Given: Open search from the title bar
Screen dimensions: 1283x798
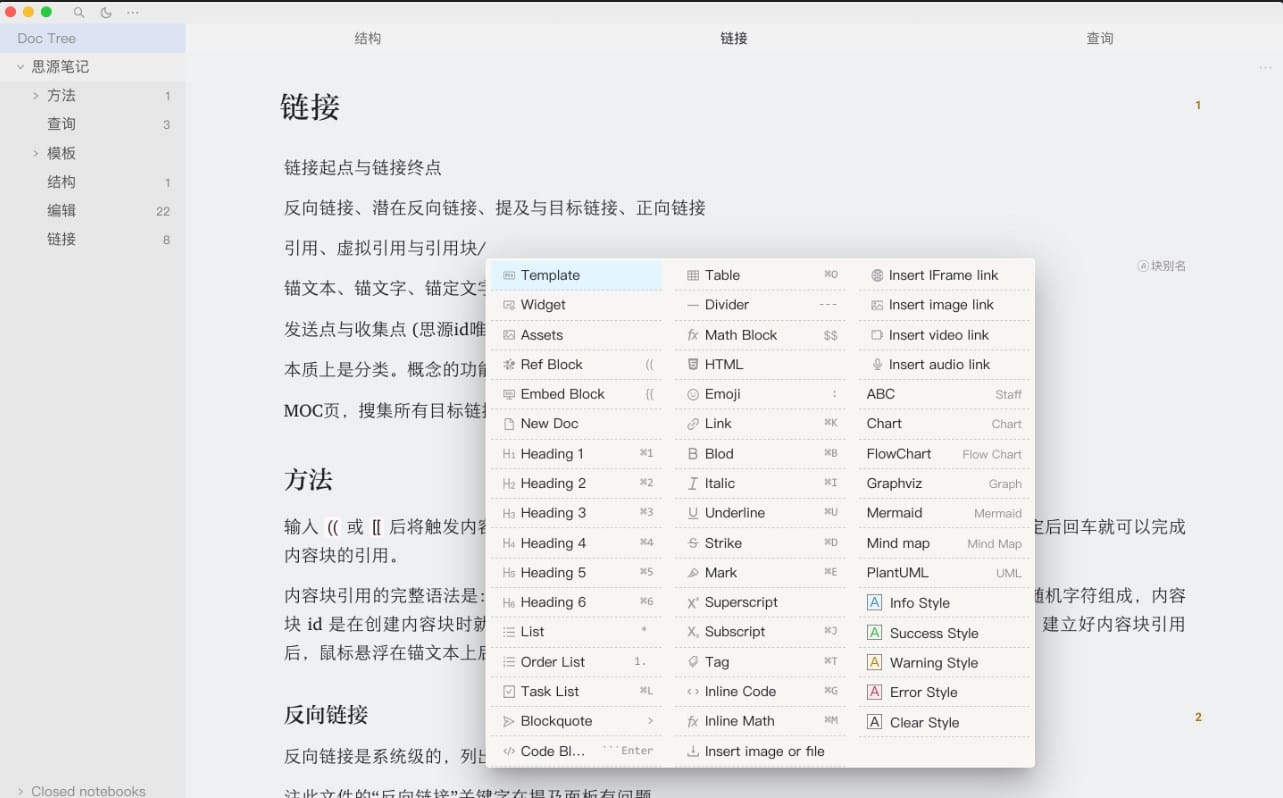Looking at the screenshot, I should coord(78,13).
